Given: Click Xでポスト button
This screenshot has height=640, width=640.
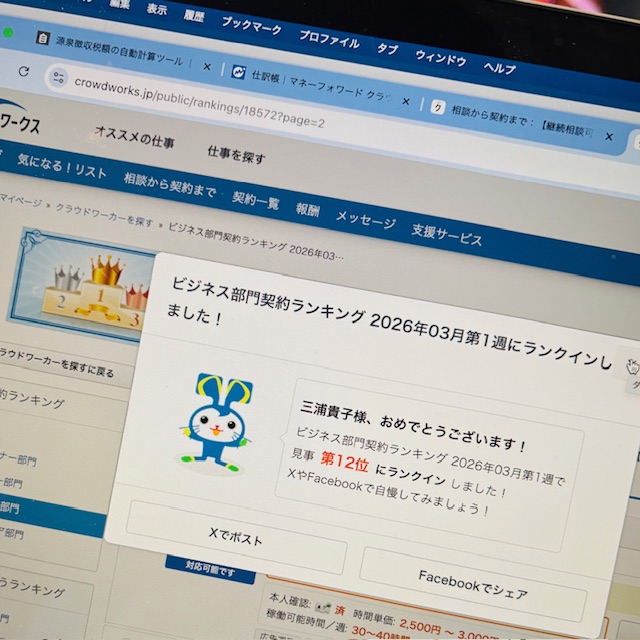Looking at the screenshot, I should tap(236, 537).
